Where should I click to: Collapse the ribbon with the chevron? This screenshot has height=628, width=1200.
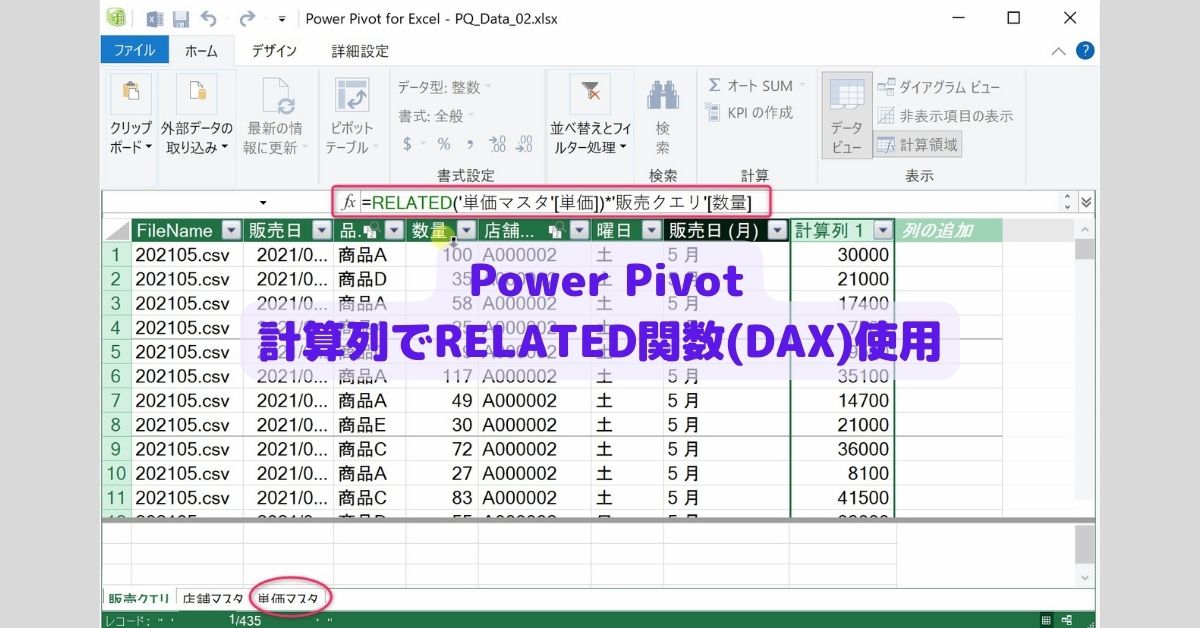(x=1059, y=51)
